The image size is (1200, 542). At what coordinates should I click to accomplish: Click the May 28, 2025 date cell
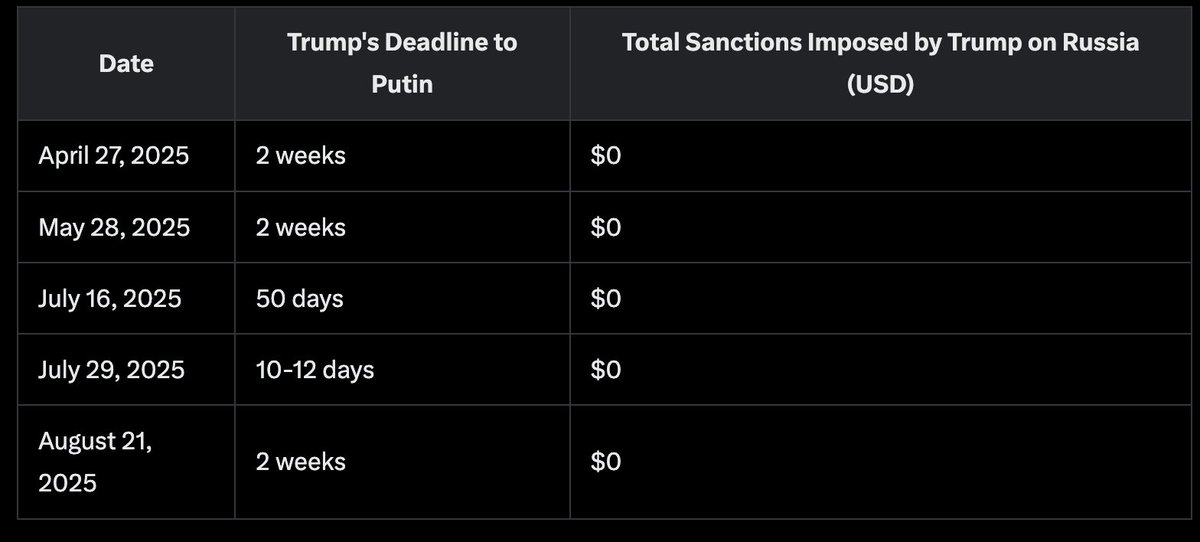(126, 228)
